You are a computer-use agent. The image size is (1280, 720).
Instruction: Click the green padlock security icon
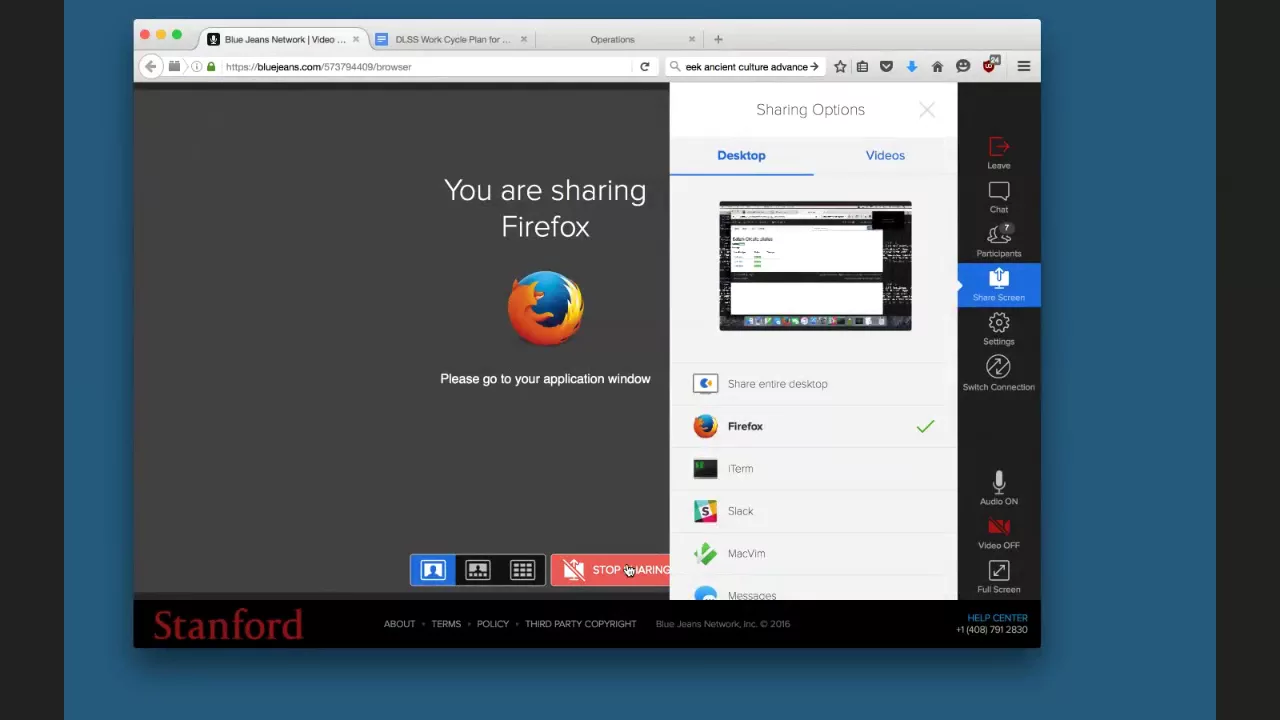tap(211, 67)
